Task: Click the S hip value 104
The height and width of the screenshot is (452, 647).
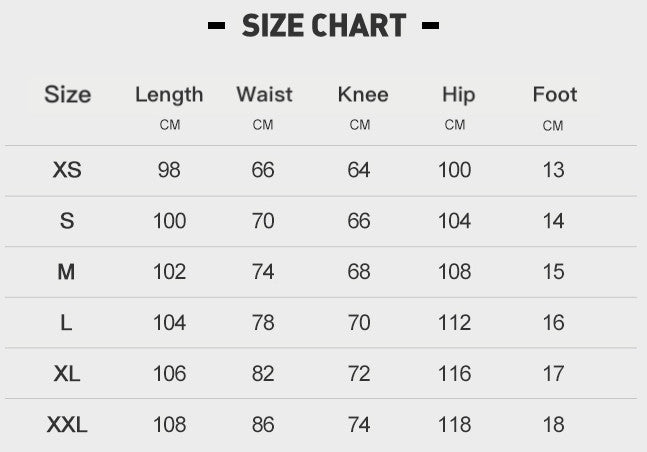Action: (x=454, y=221)
